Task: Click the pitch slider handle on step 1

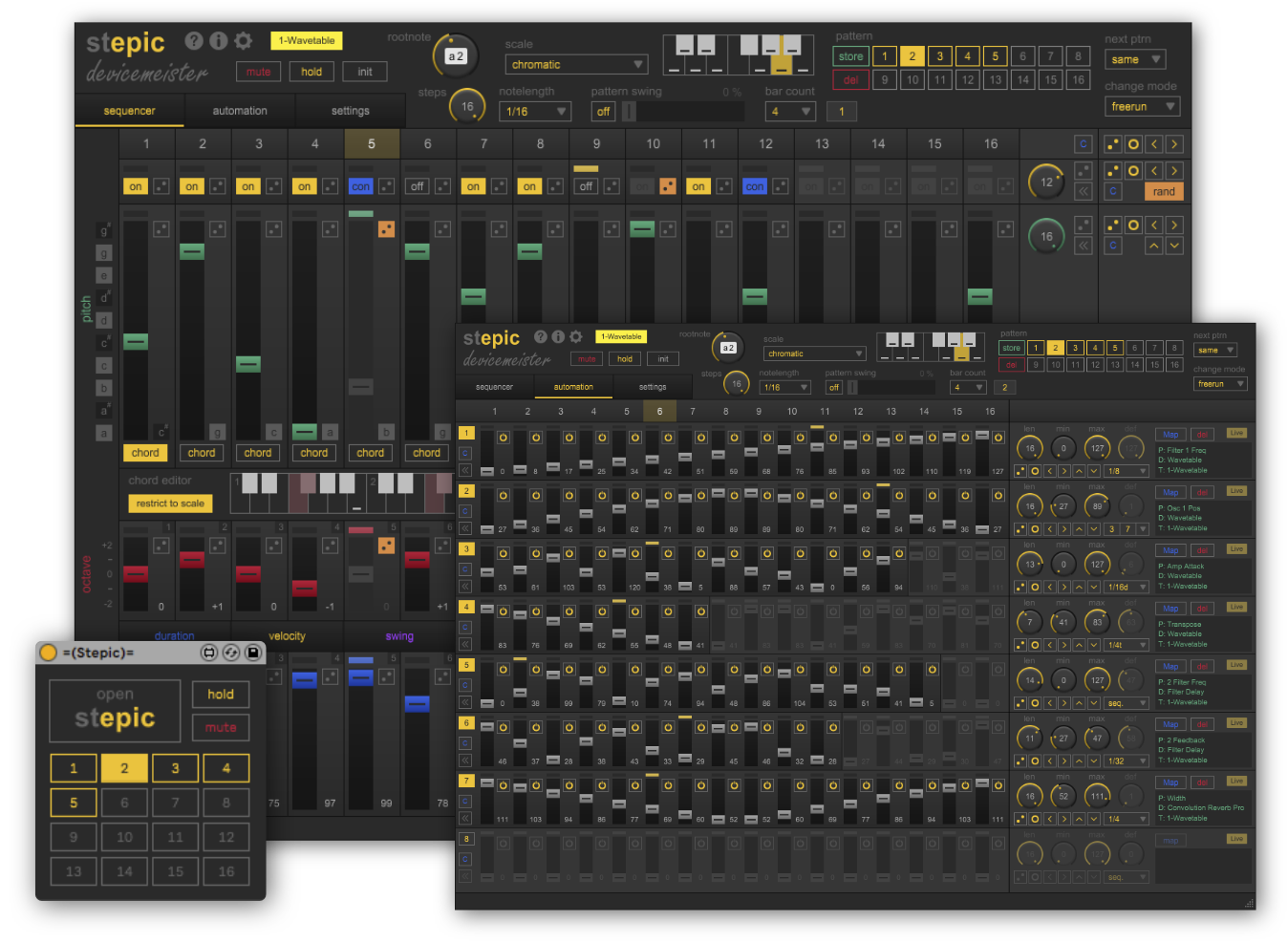Action: pyautogui.click(x=136, y=341)
